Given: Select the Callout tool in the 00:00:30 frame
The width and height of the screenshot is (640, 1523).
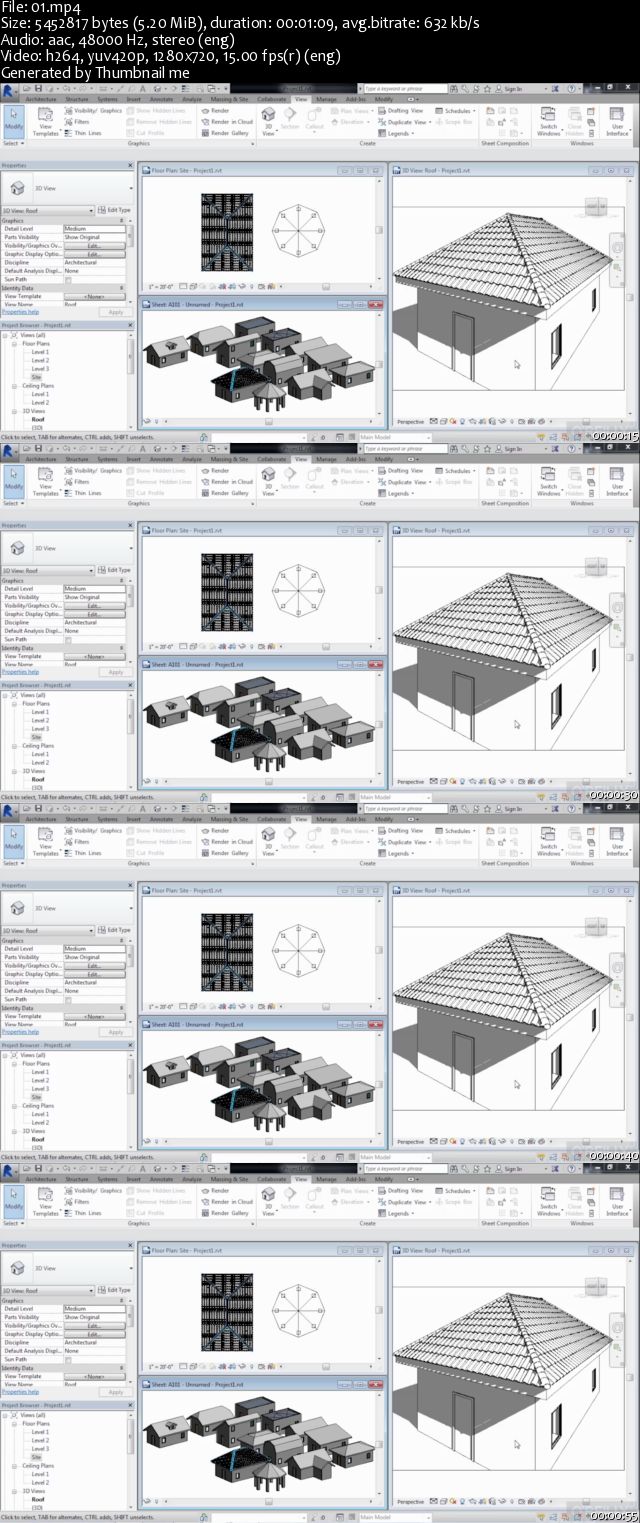Looking at the screenshot, I should pos(315,483).
